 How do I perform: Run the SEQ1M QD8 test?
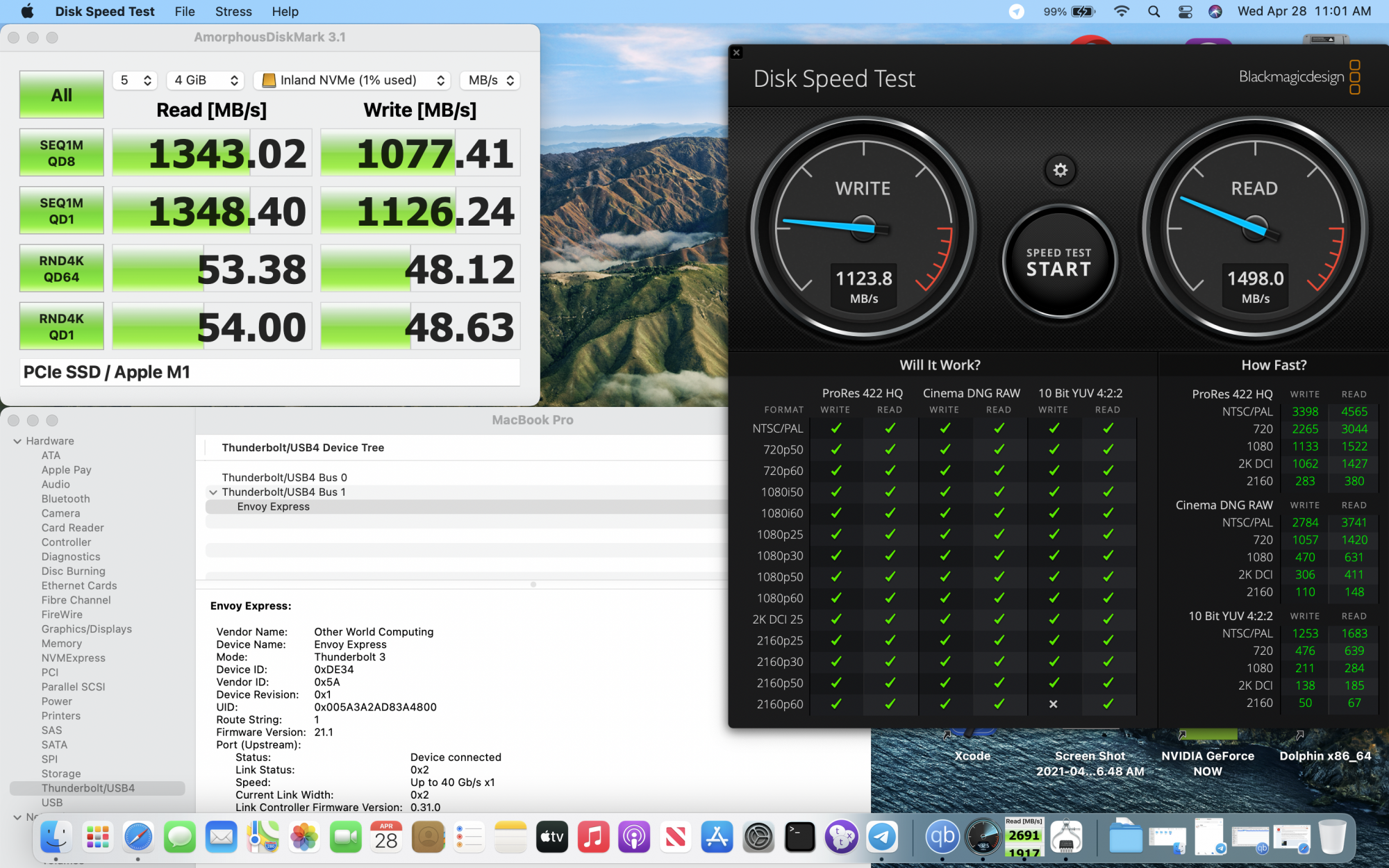(x=62, y=153)
